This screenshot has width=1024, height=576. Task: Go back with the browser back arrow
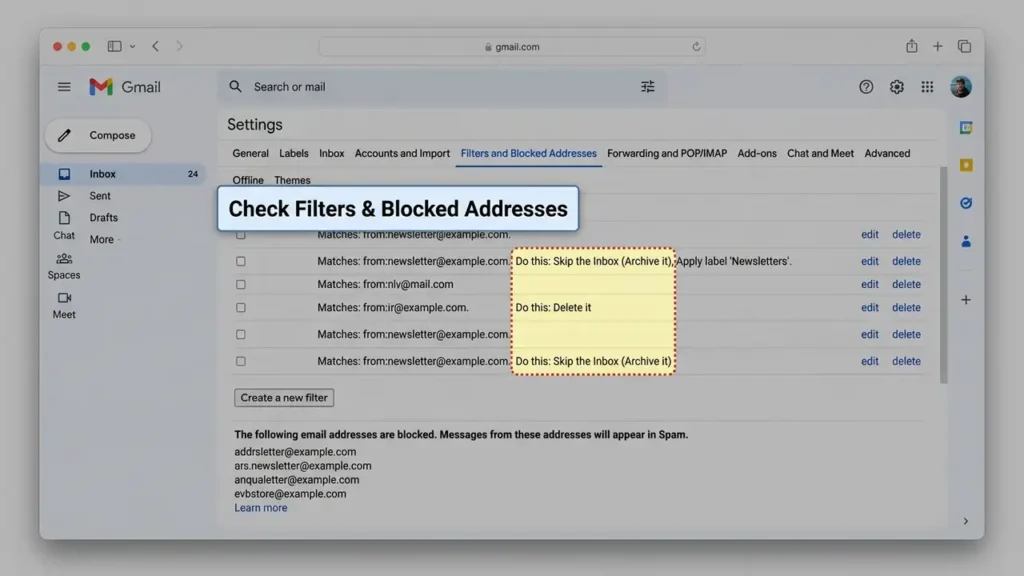[x=155, y=46]
